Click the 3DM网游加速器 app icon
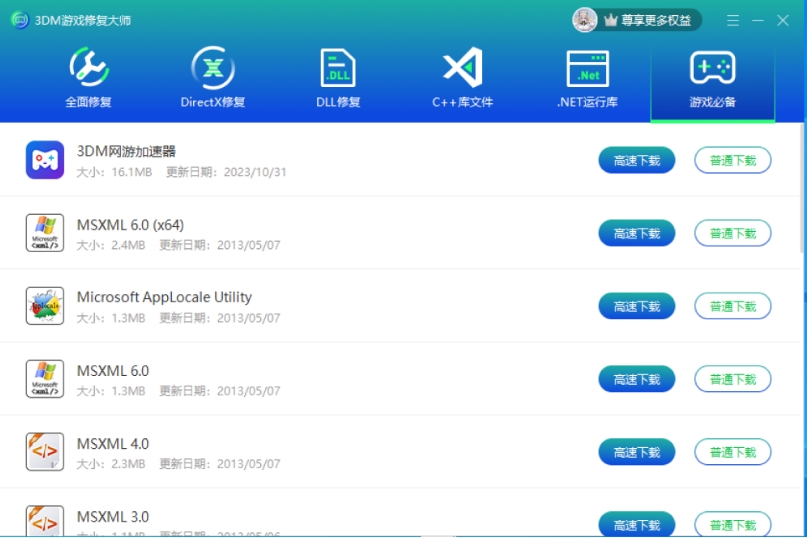The image size is (807, 538). tap(45, 160)
